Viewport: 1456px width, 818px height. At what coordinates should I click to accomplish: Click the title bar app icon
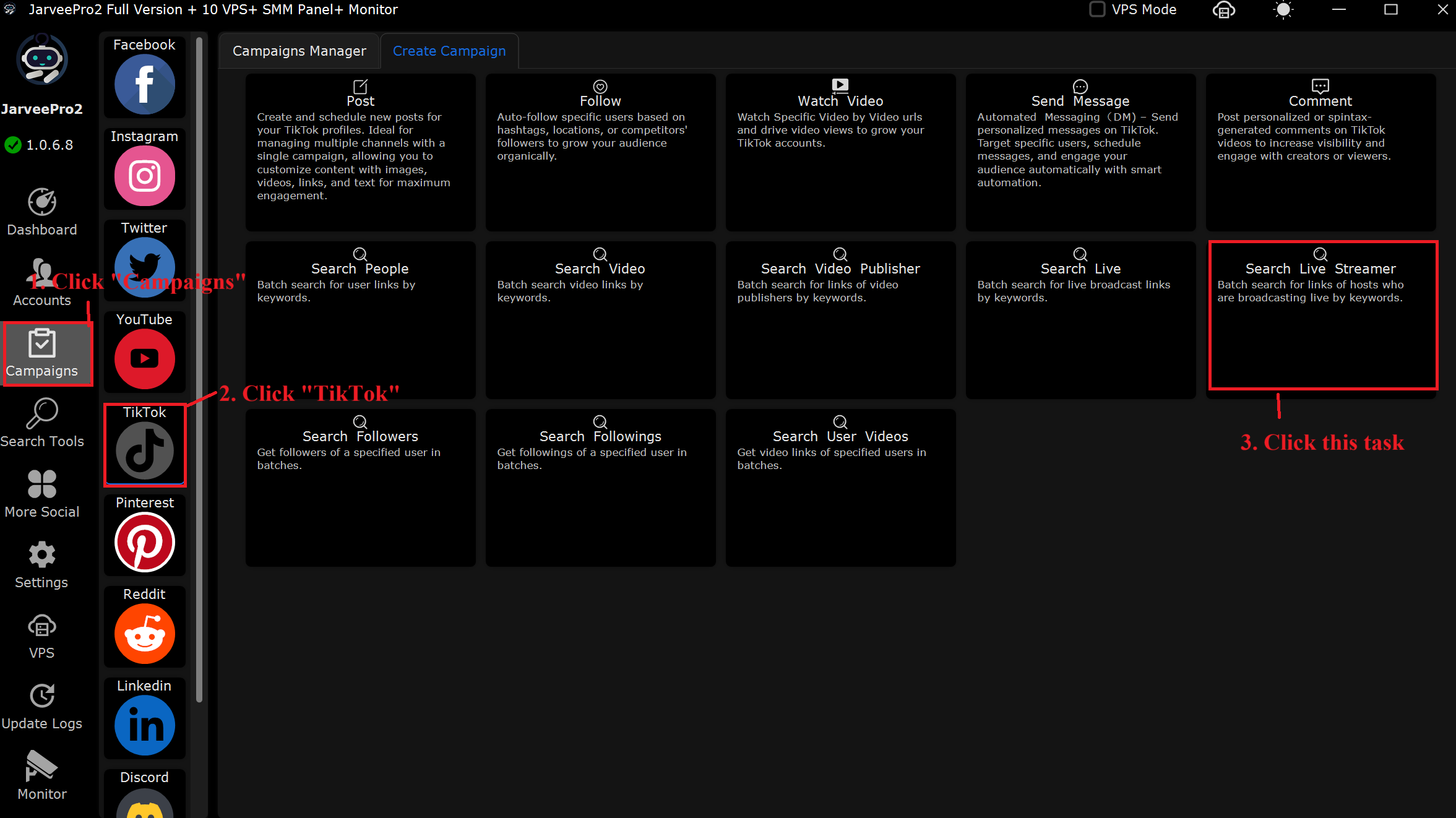[x=10, y=9]
